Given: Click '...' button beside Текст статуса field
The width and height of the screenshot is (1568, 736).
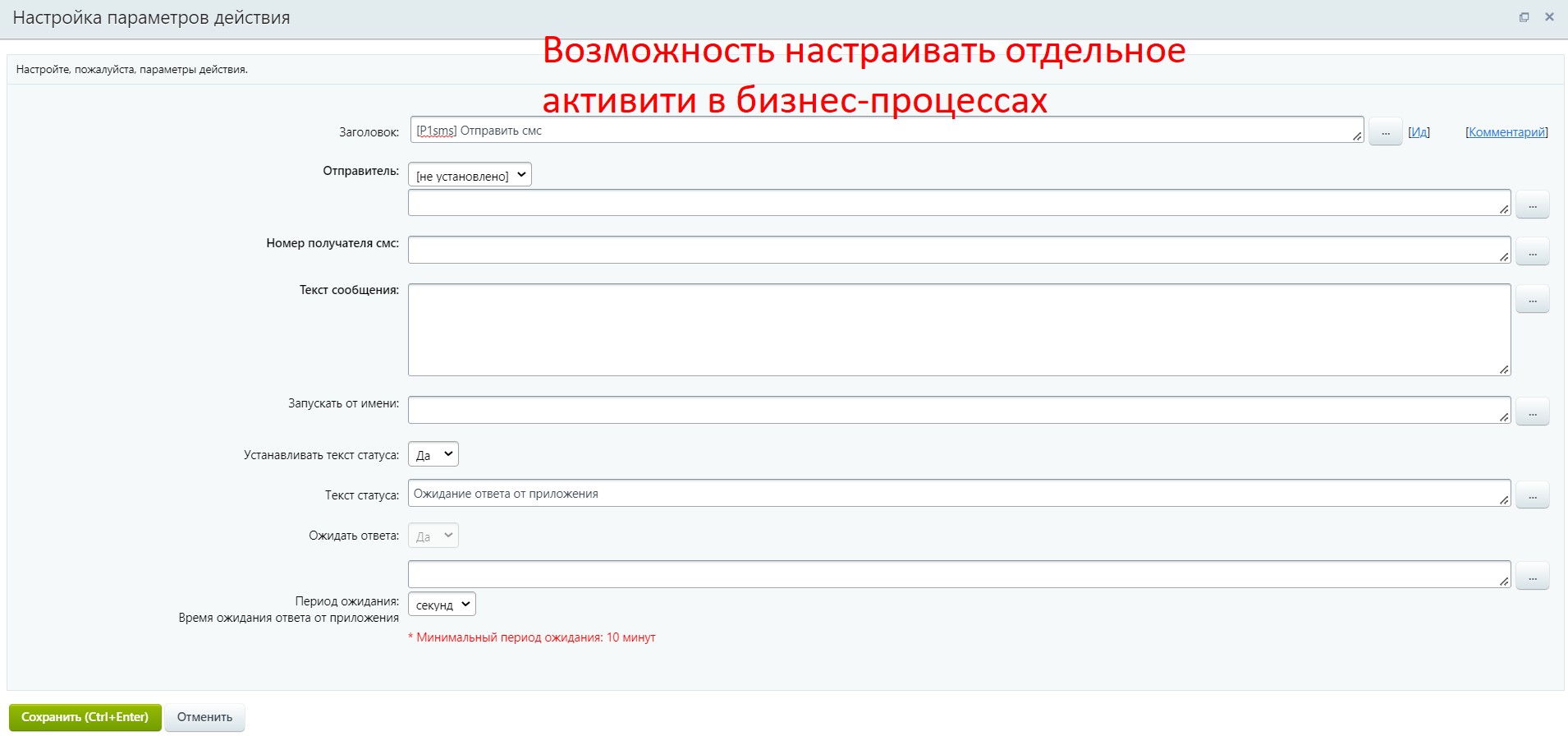Looking at the screenshot, I should click(1532, 495).
